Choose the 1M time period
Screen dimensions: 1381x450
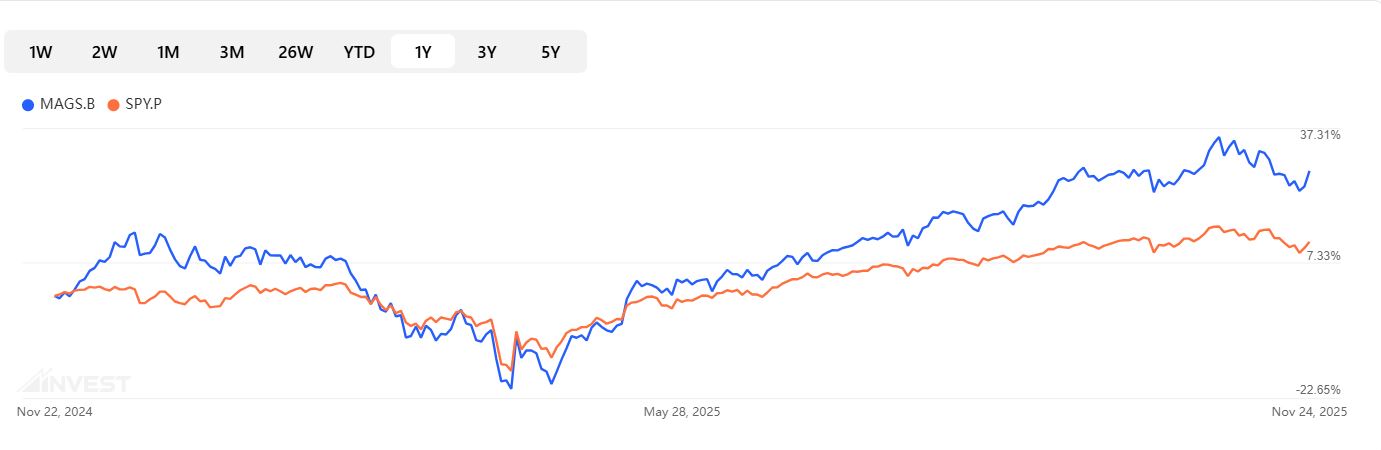[x=168, y=52]
